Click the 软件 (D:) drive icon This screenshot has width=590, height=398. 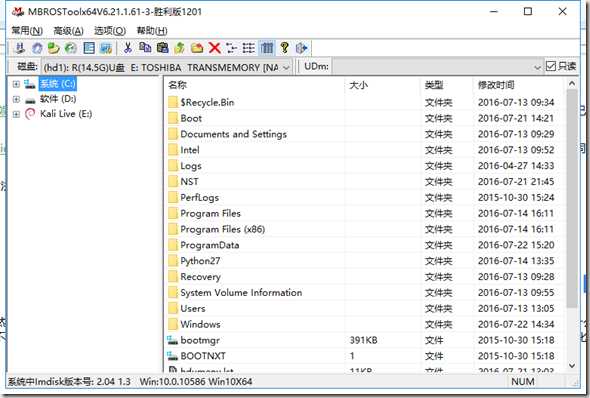click(x=30, y=100)
